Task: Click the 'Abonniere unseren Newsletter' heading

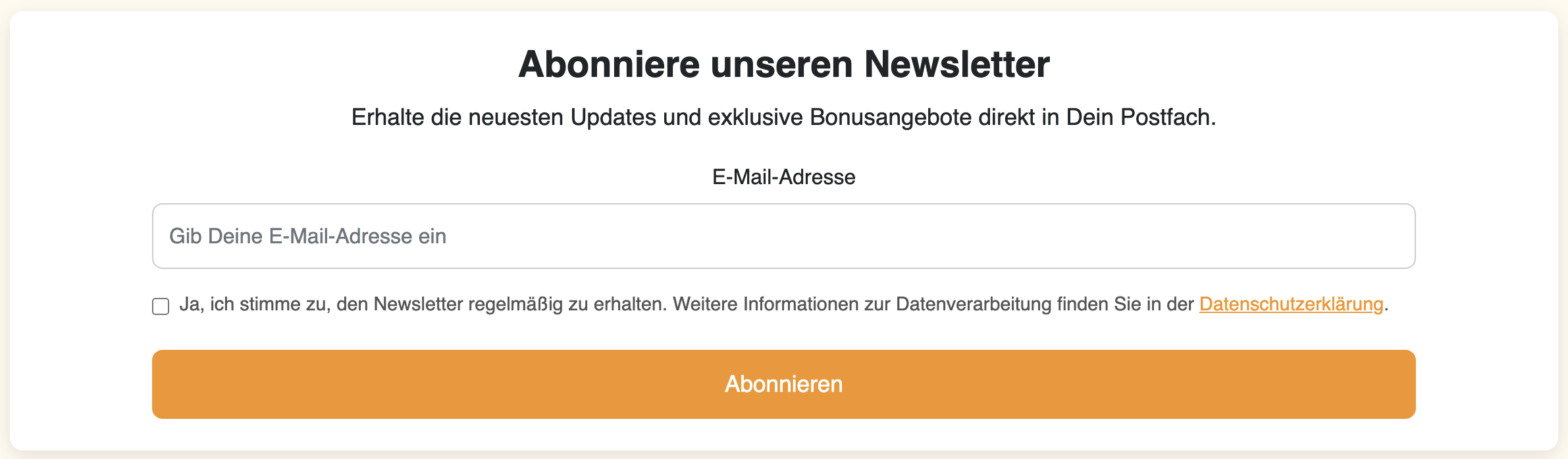Action: 783,64
